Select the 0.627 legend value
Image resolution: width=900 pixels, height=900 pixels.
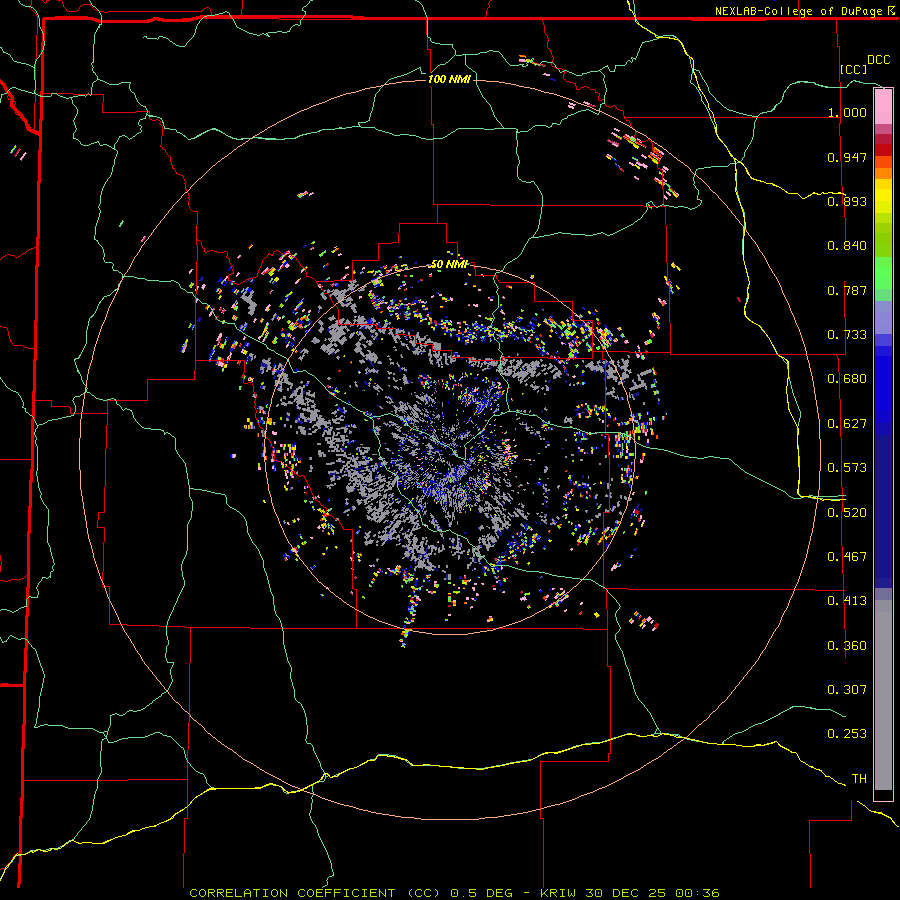(x=847, y=424)
